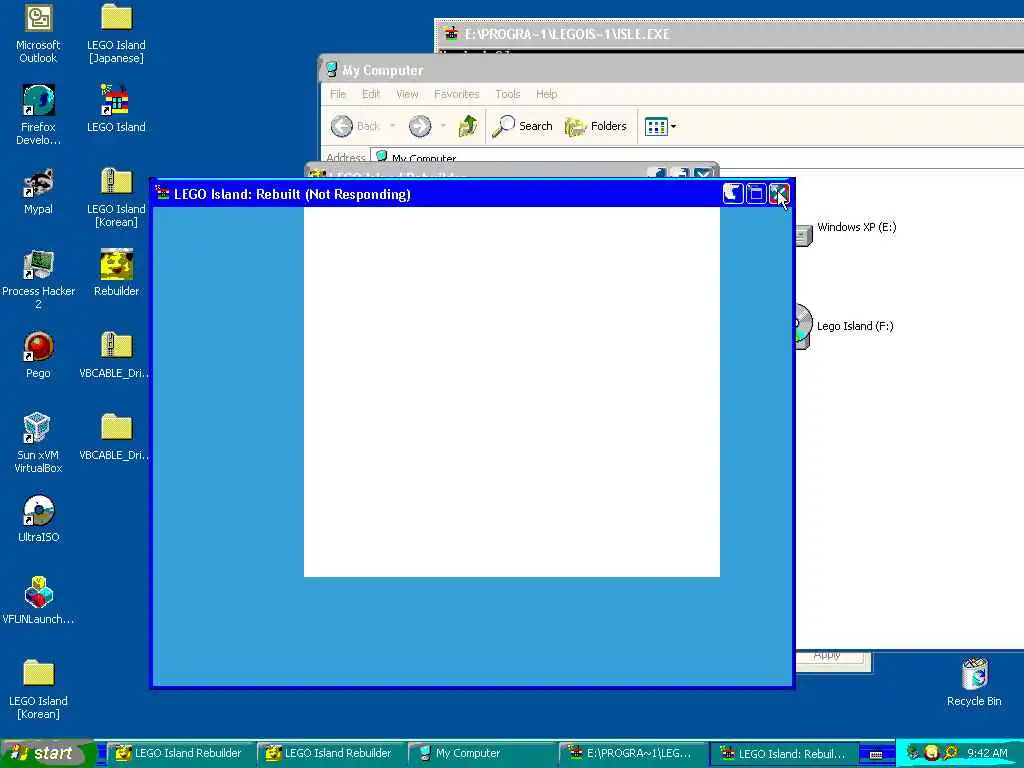Minimize the LEGO Island: Rebuilt window
This screenshot has width=1024, height=768.
coord(733,194)
